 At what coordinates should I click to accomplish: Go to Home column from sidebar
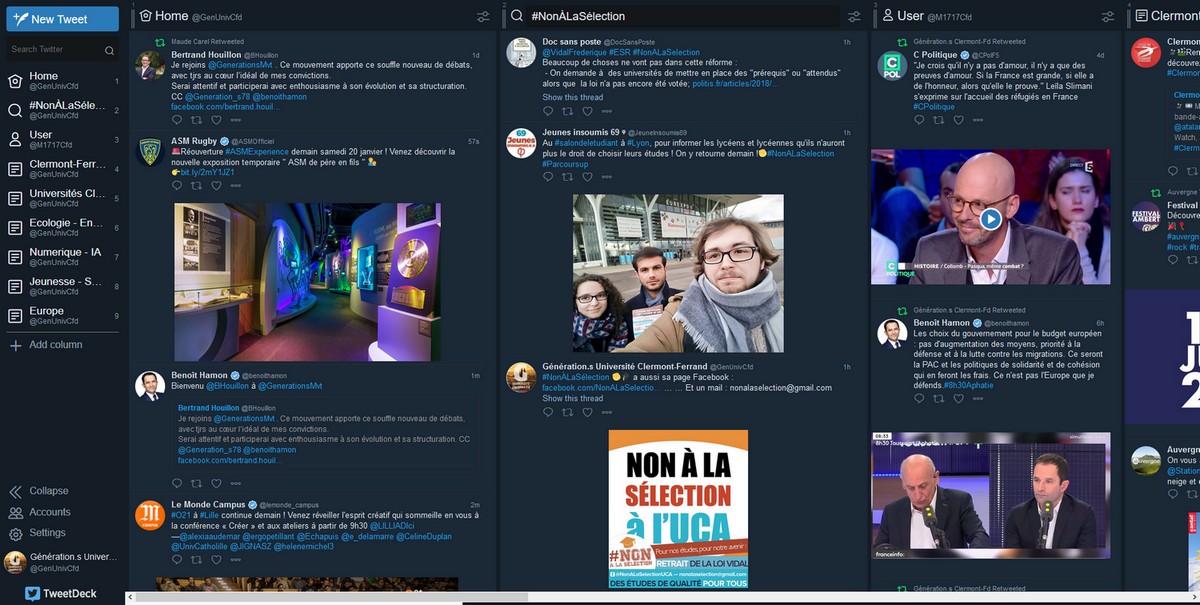62,81
